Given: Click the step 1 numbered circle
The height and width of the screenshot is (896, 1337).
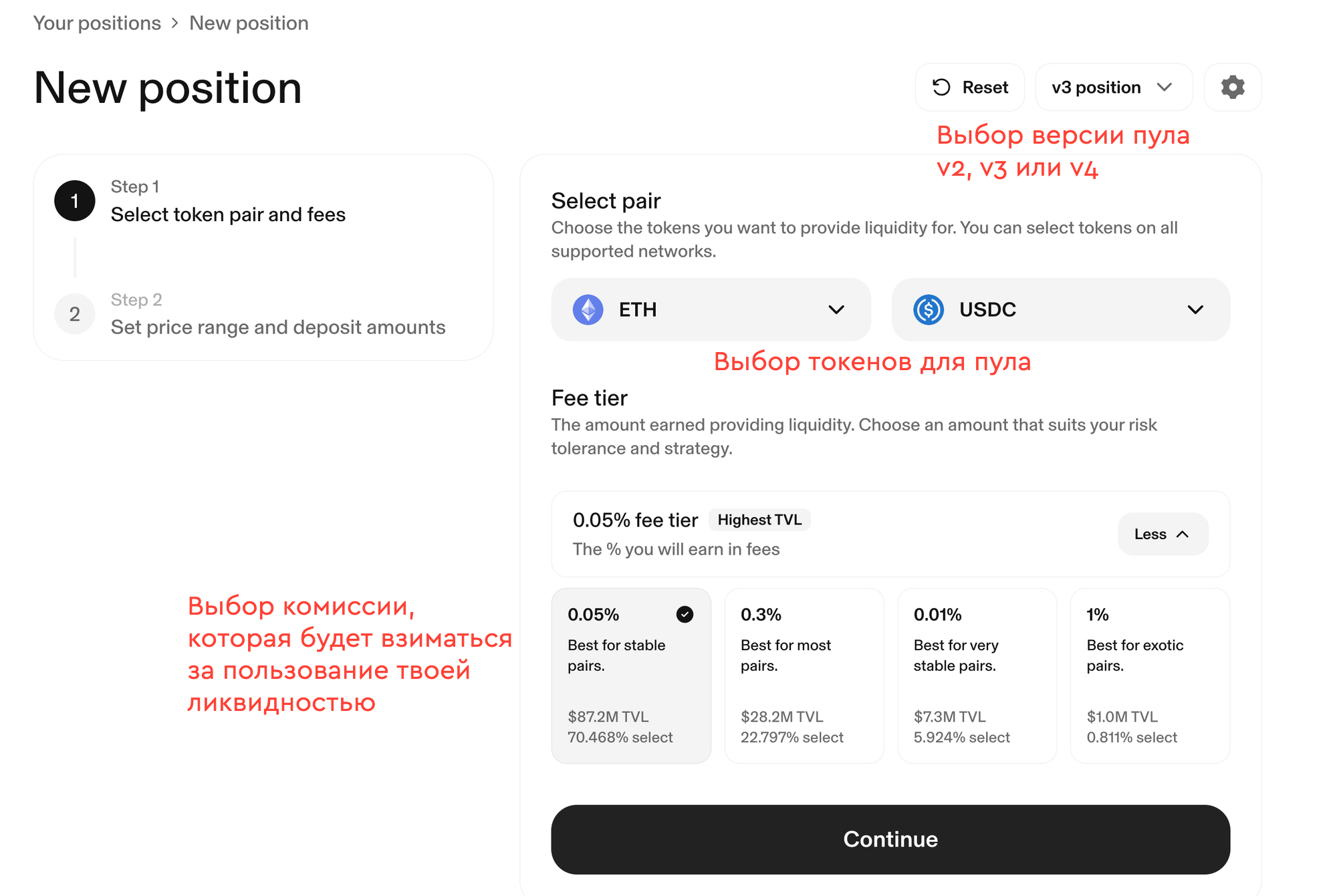Looking at the screenshot, I should click(x=75, y=200).
